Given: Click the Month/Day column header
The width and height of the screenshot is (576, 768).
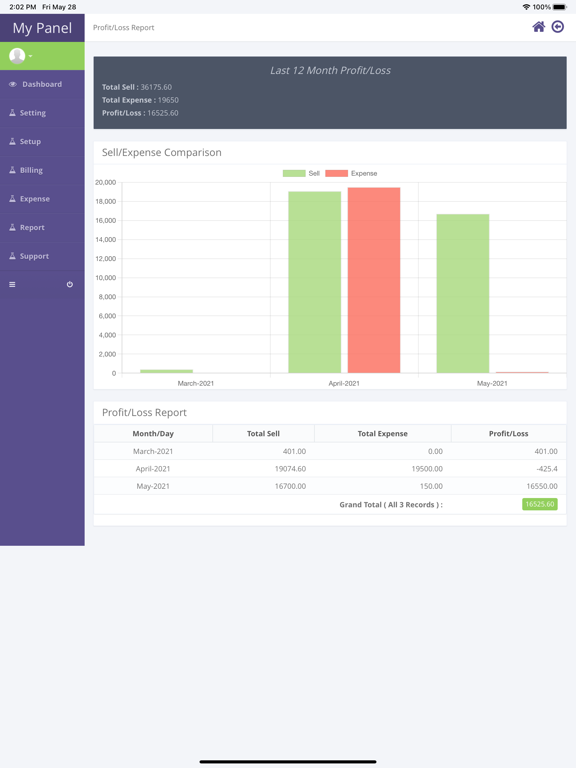Looking at the screenshot, I should (x=153, y=433).
